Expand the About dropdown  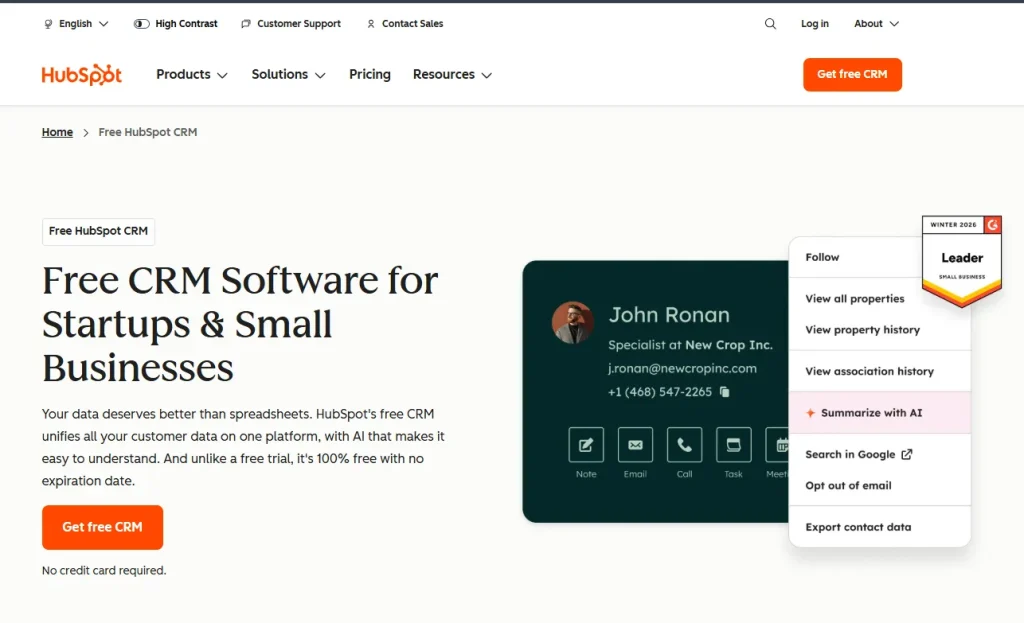click(x=876, y=24)
